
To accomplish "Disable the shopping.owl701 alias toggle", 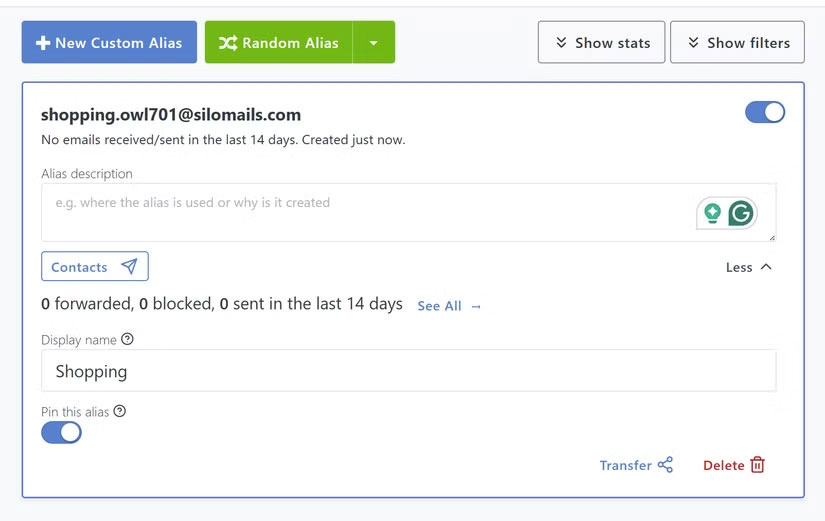I will [x=765, y=113].
